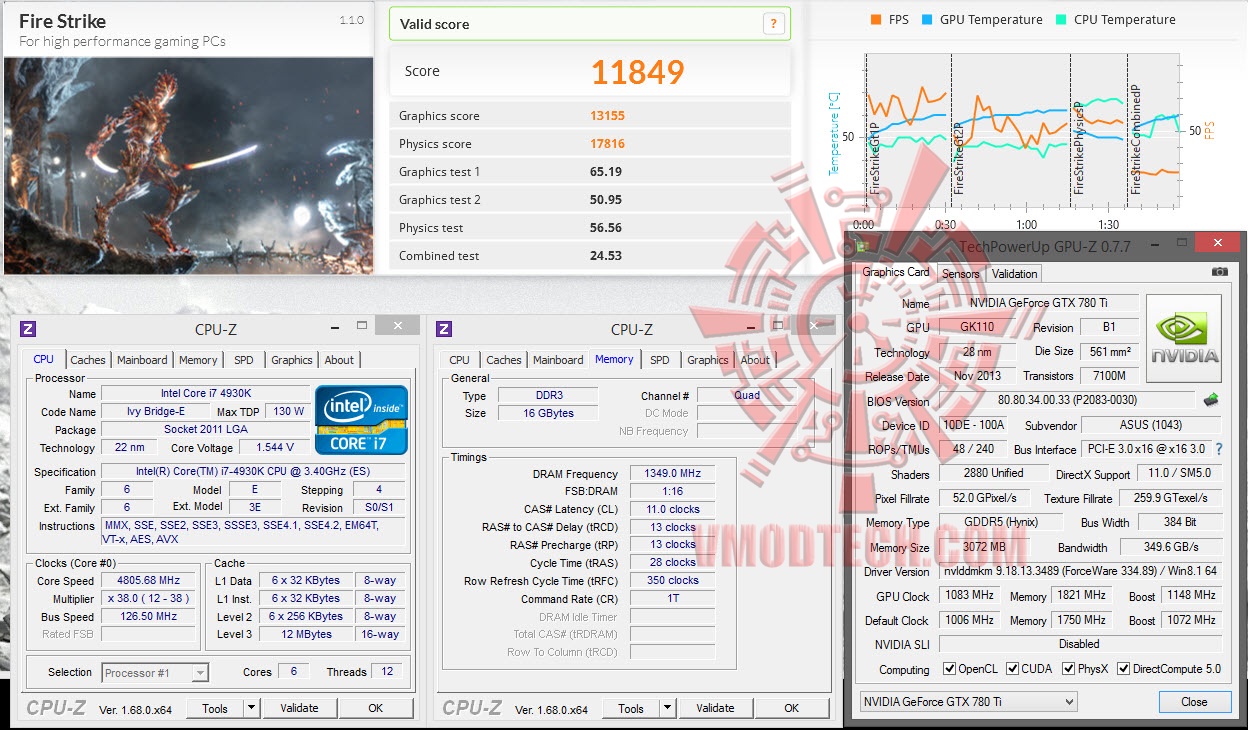Open About tab in CPU-Z memory window
This screenshot has width=1248, height=730.
pos(755,360)
